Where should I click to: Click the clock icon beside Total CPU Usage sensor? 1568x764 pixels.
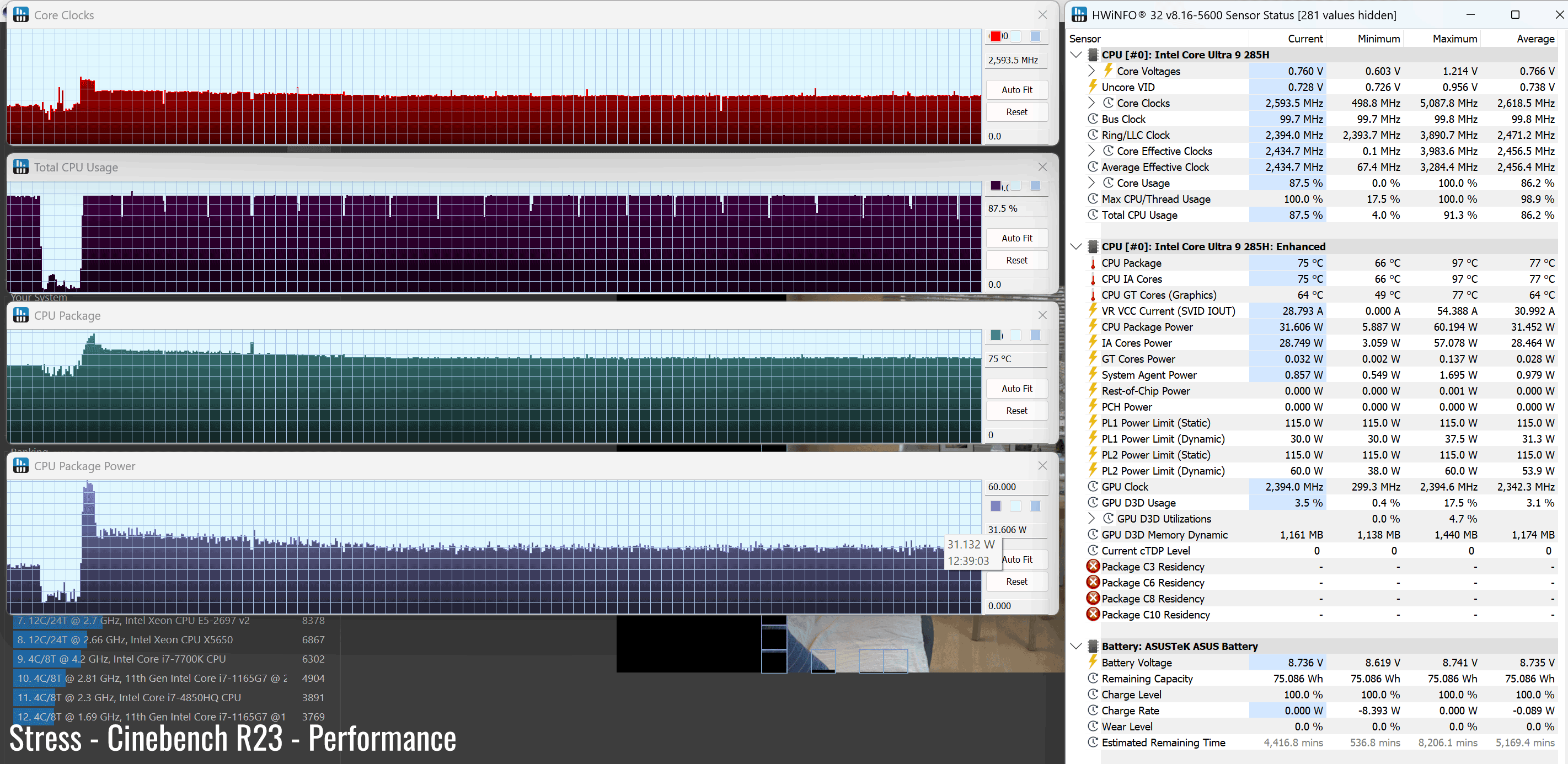(1093, 215)
